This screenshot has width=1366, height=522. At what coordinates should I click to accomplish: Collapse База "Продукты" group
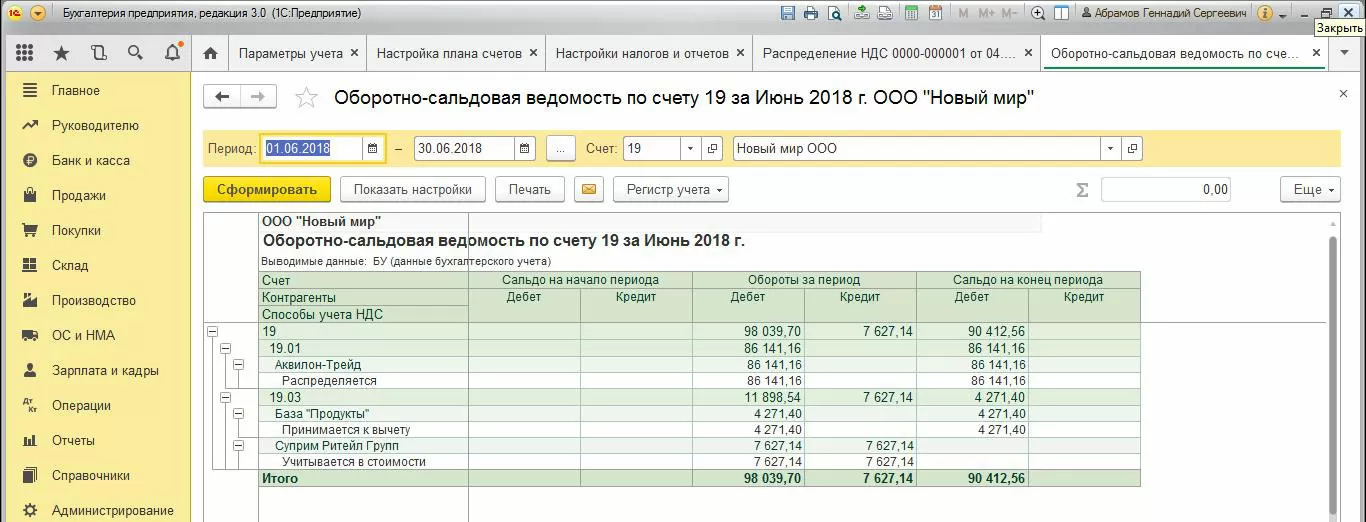point(238,413)
